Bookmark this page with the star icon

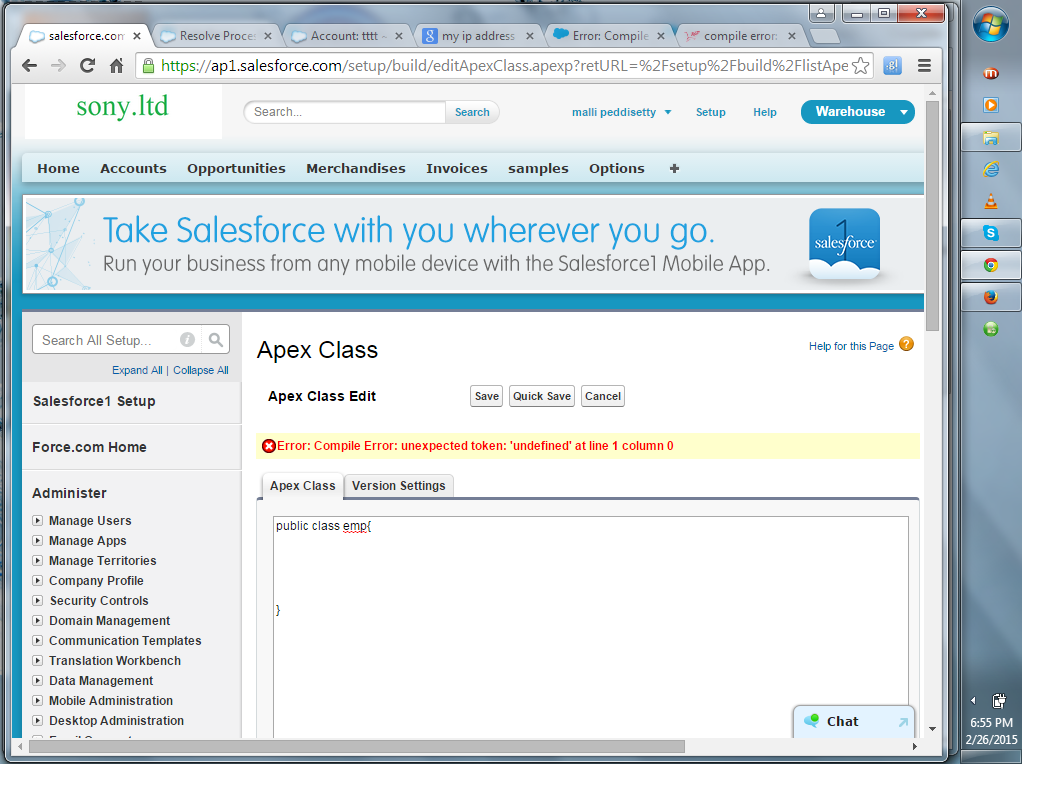(x=860, y=65)
